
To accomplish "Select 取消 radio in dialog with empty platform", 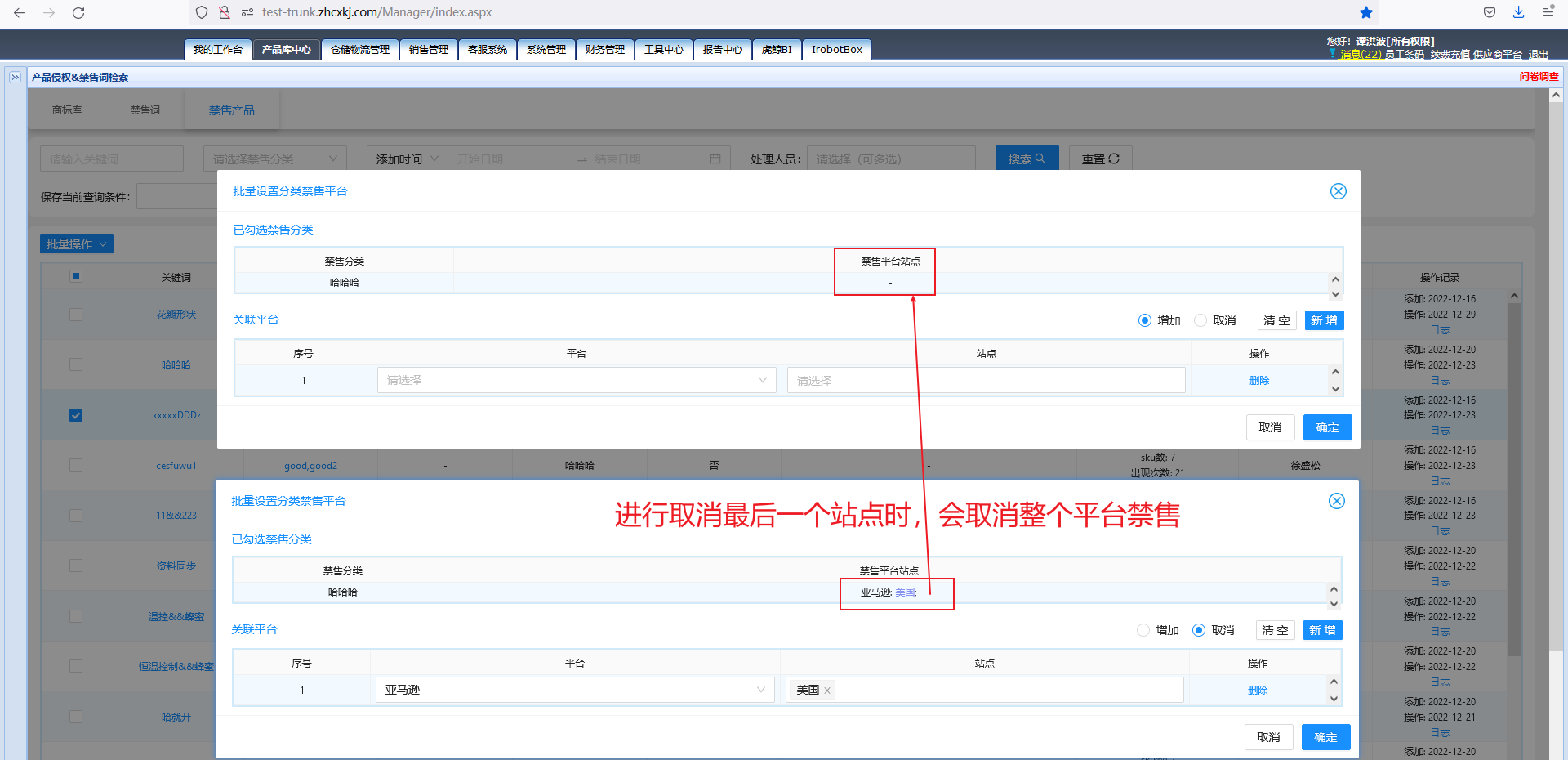I will [x=1200, y=320].
